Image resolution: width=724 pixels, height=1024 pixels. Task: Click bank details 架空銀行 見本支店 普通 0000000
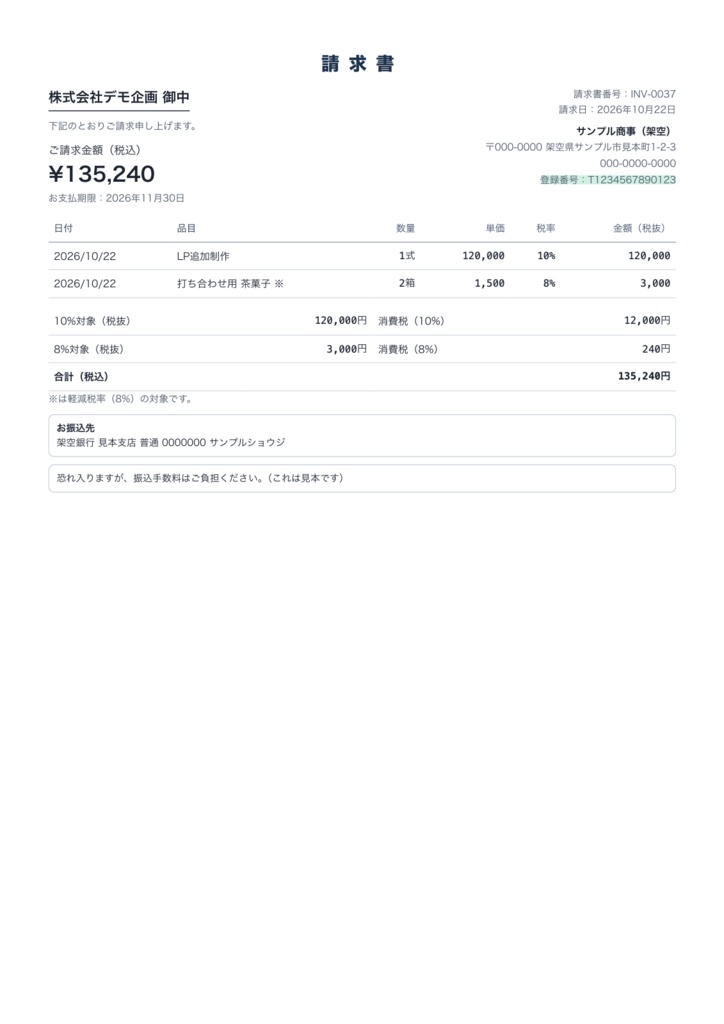tap(131, 442)
